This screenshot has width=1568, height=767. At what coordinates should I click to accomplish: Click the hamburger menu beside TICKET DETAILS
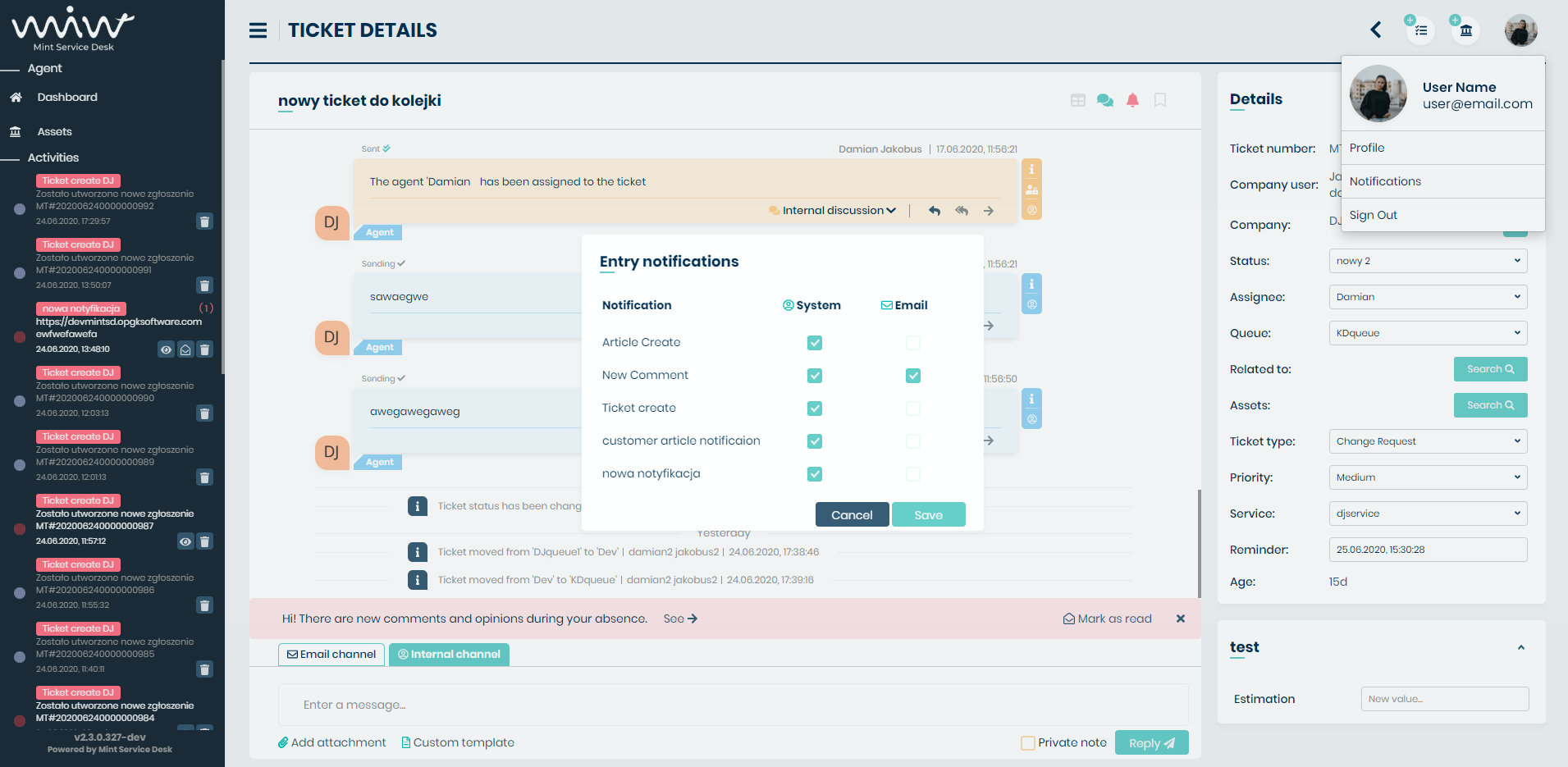pyautogui.click(x=258, y=30)
